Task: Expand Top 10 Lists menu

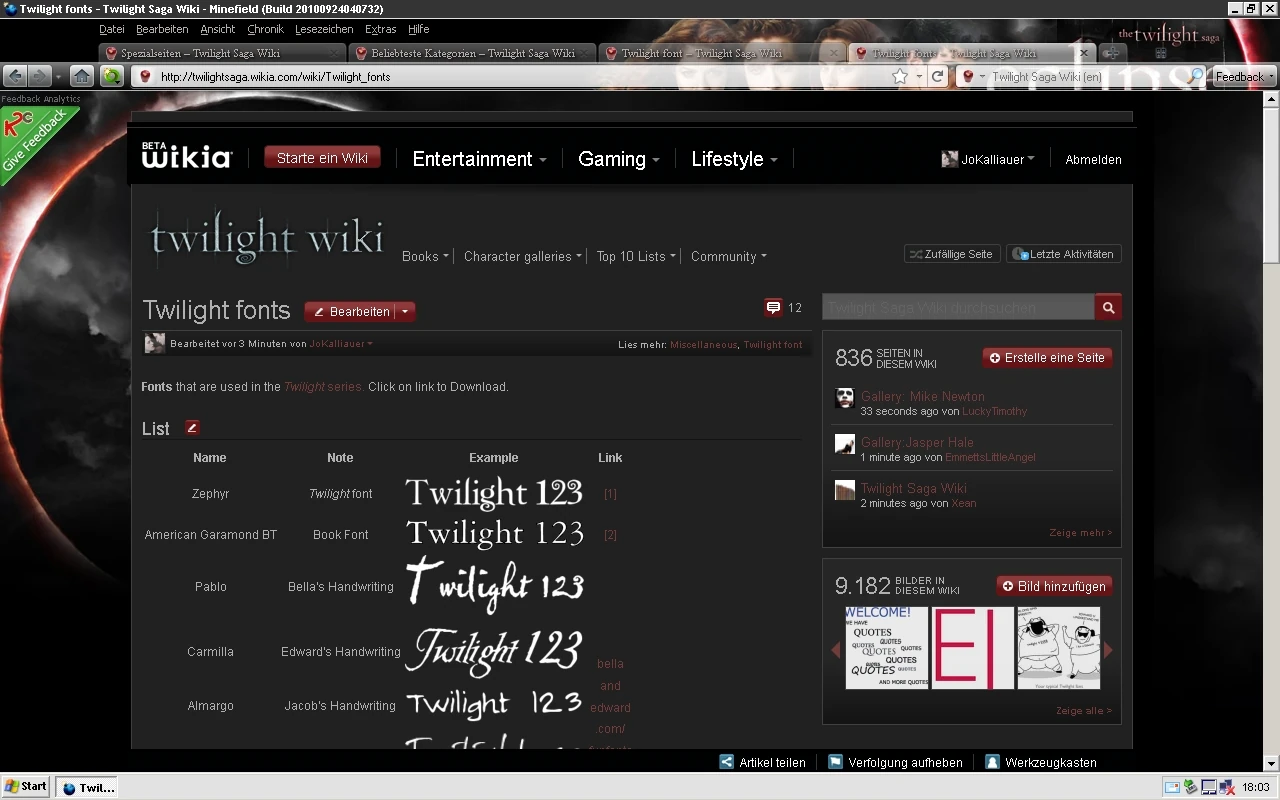Action: coord(636,256)
